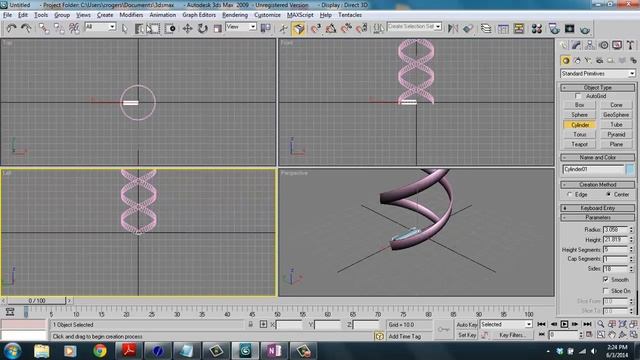The width and height of the screenshot is (640, 360).
Task: Collapse the Object Type rollout
Action: [598, 87]
